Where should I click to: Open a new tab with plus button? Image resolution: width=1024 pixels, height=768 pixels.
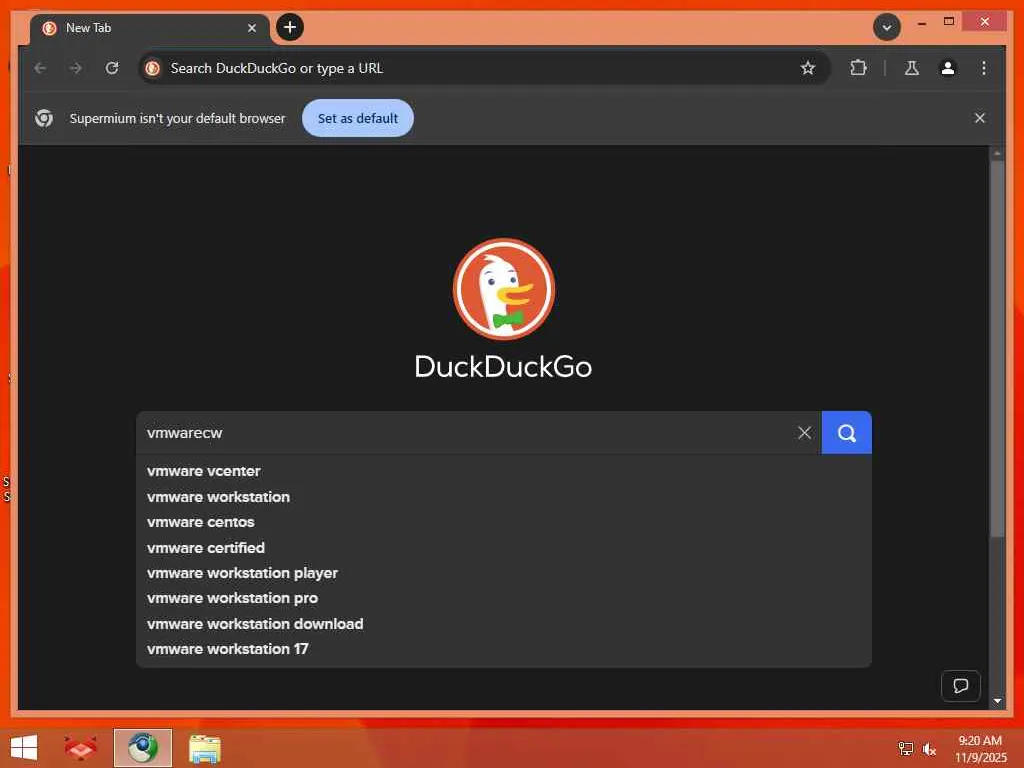[290, 27]
